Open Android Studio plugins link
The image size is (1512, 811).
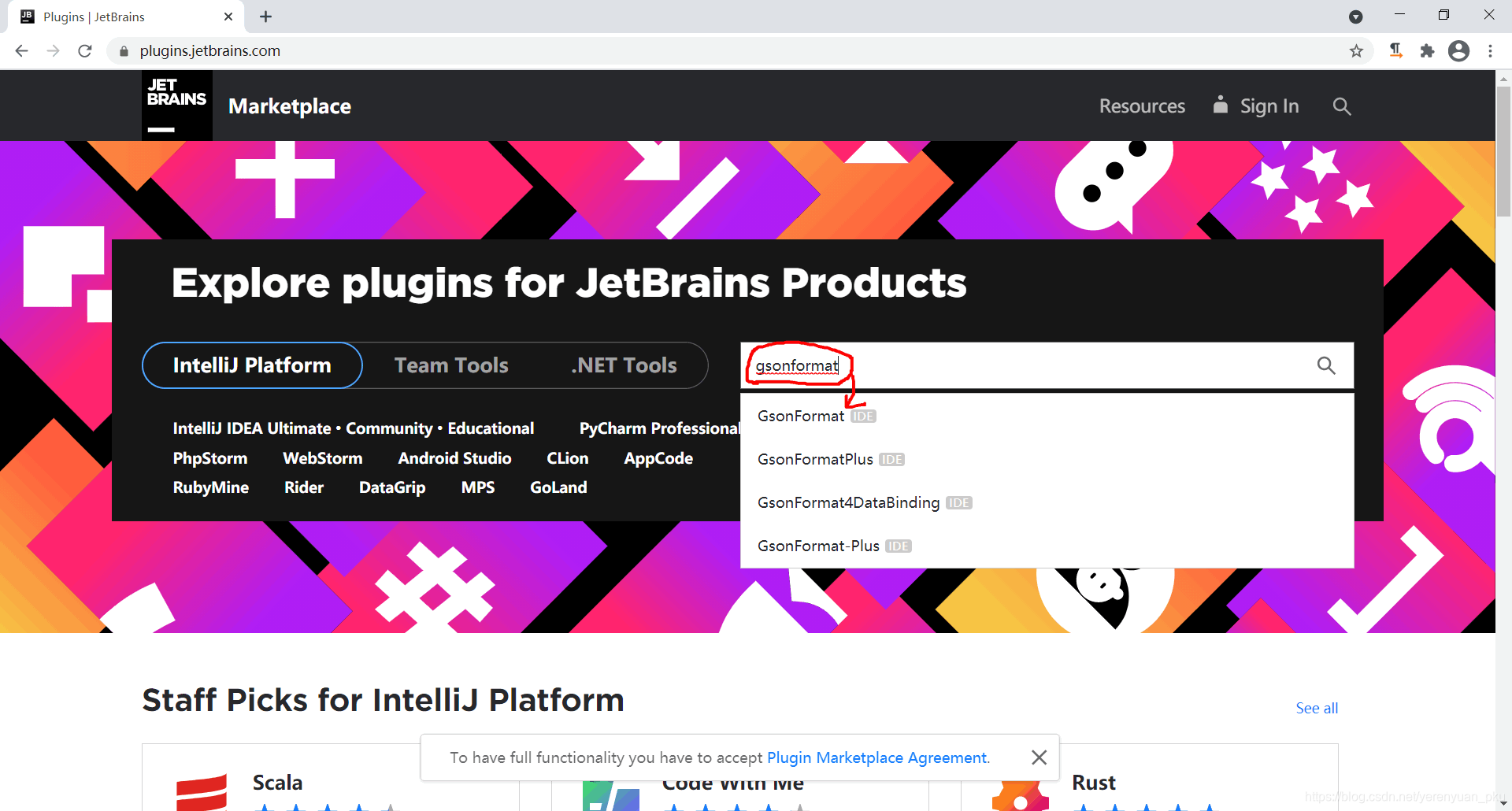(454, 458)
